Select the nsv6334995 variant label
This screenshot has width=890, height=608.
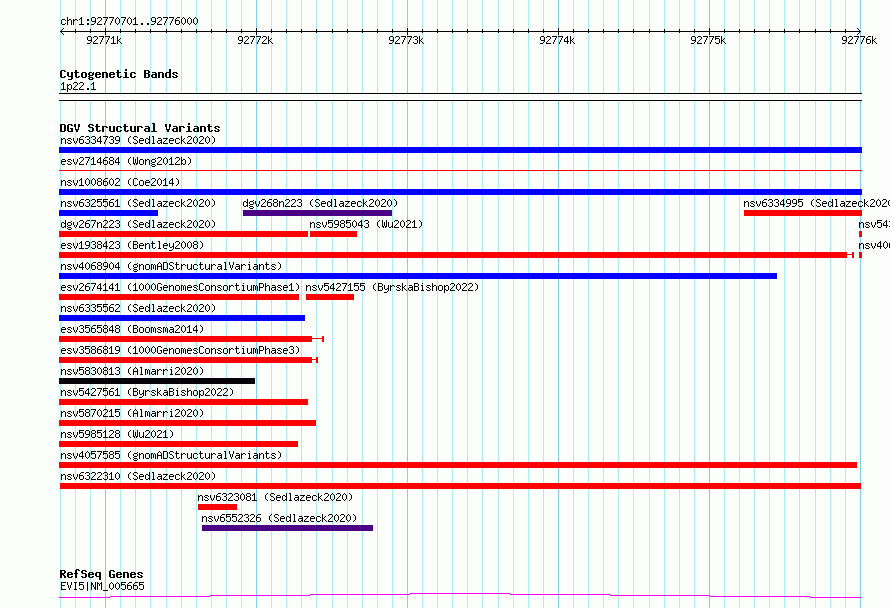tap(816, 203)
